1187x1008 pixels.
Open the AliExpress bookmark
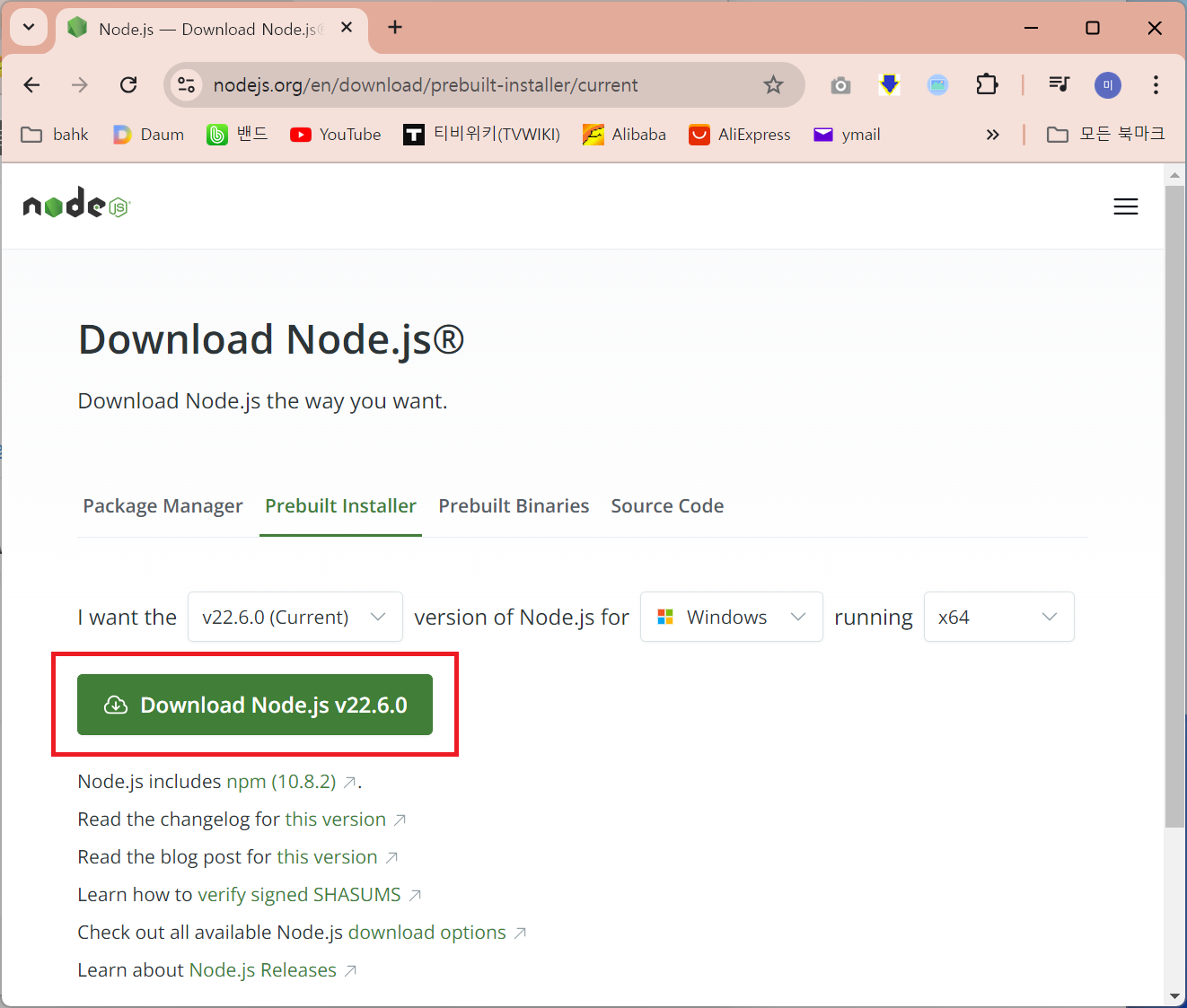[740, 135]
